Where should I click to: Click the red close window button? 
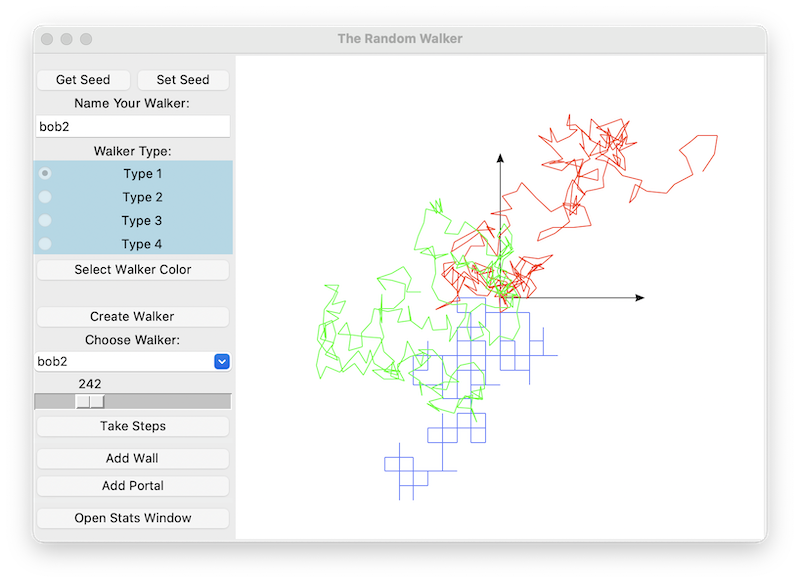(x=46, y=39)
